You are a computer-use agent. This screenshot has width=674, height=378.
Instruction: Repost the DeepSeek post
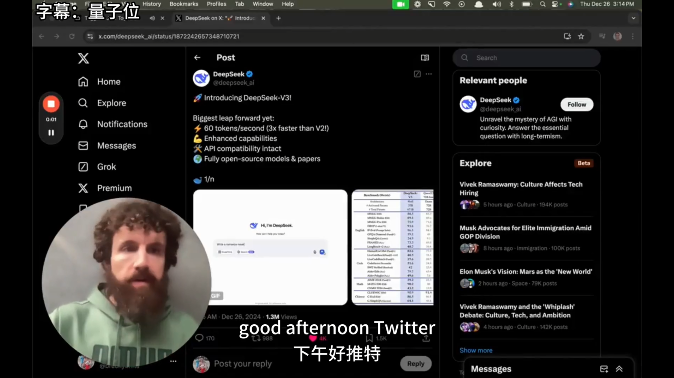point(256,338)
